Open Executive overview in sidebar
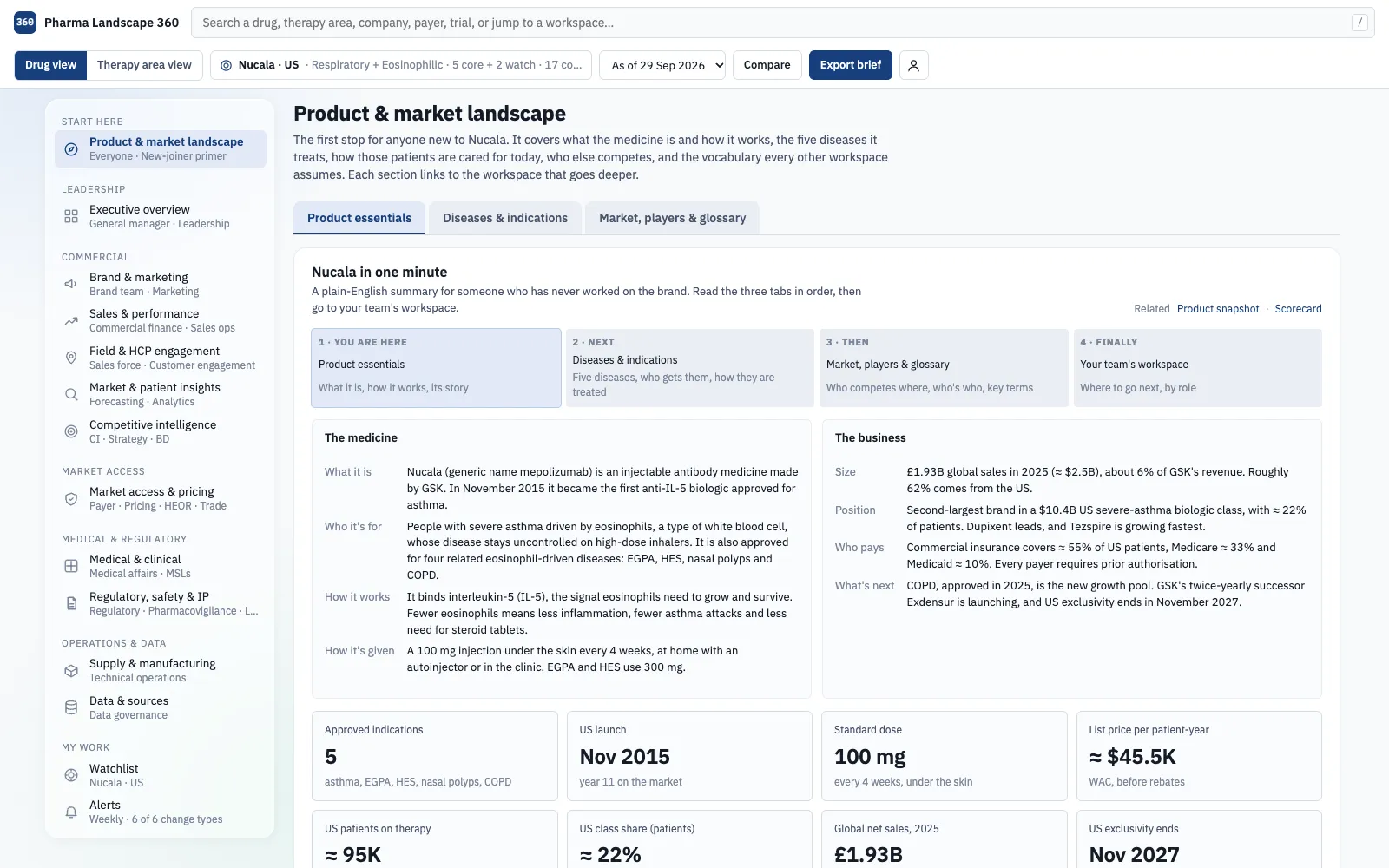1389x868 pixels. tap(161, 216)
